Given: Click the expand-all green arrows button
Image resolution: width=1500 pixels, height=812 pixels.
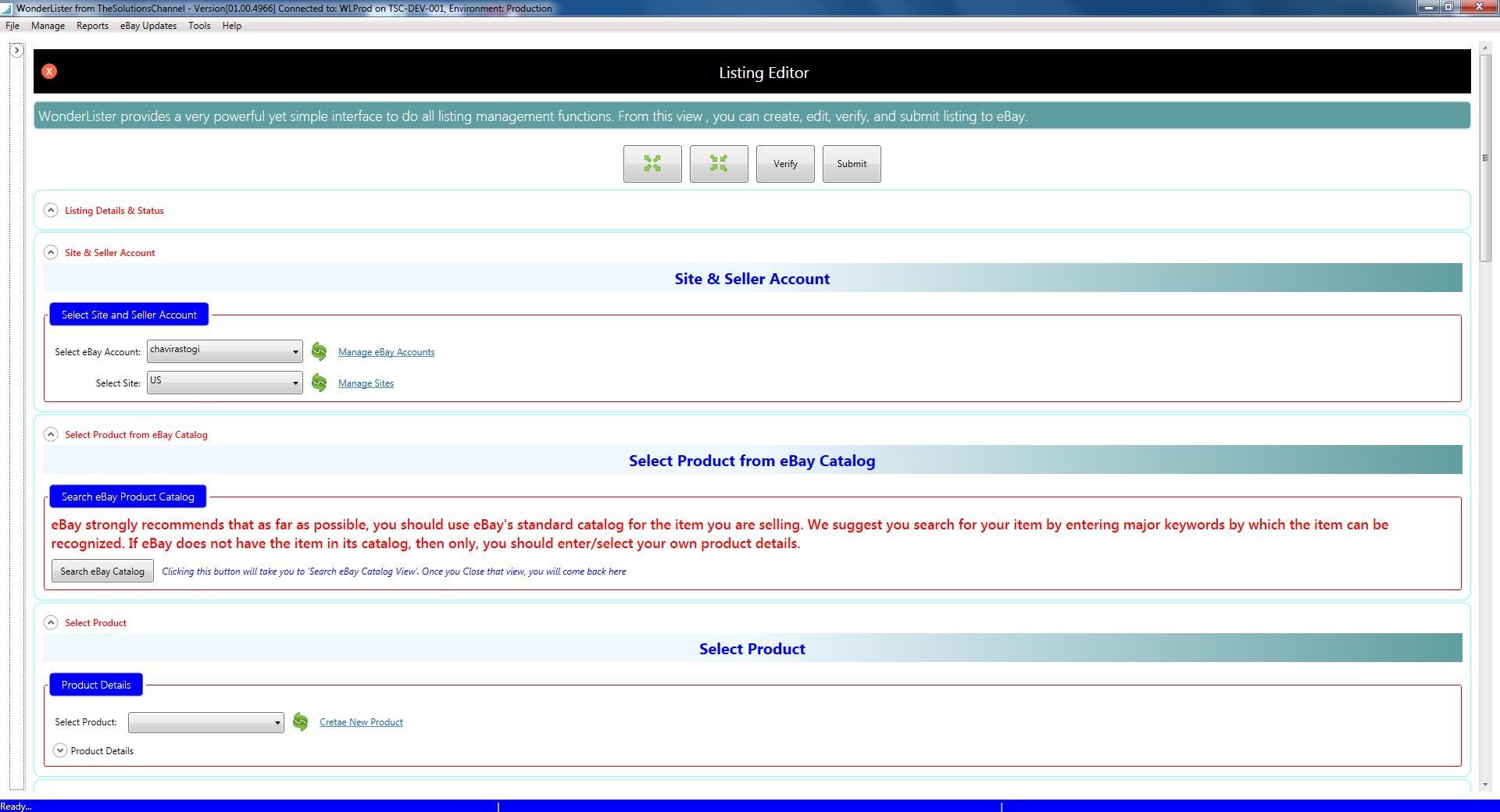Looking at the screenshot, I should [x=652, y=164].
